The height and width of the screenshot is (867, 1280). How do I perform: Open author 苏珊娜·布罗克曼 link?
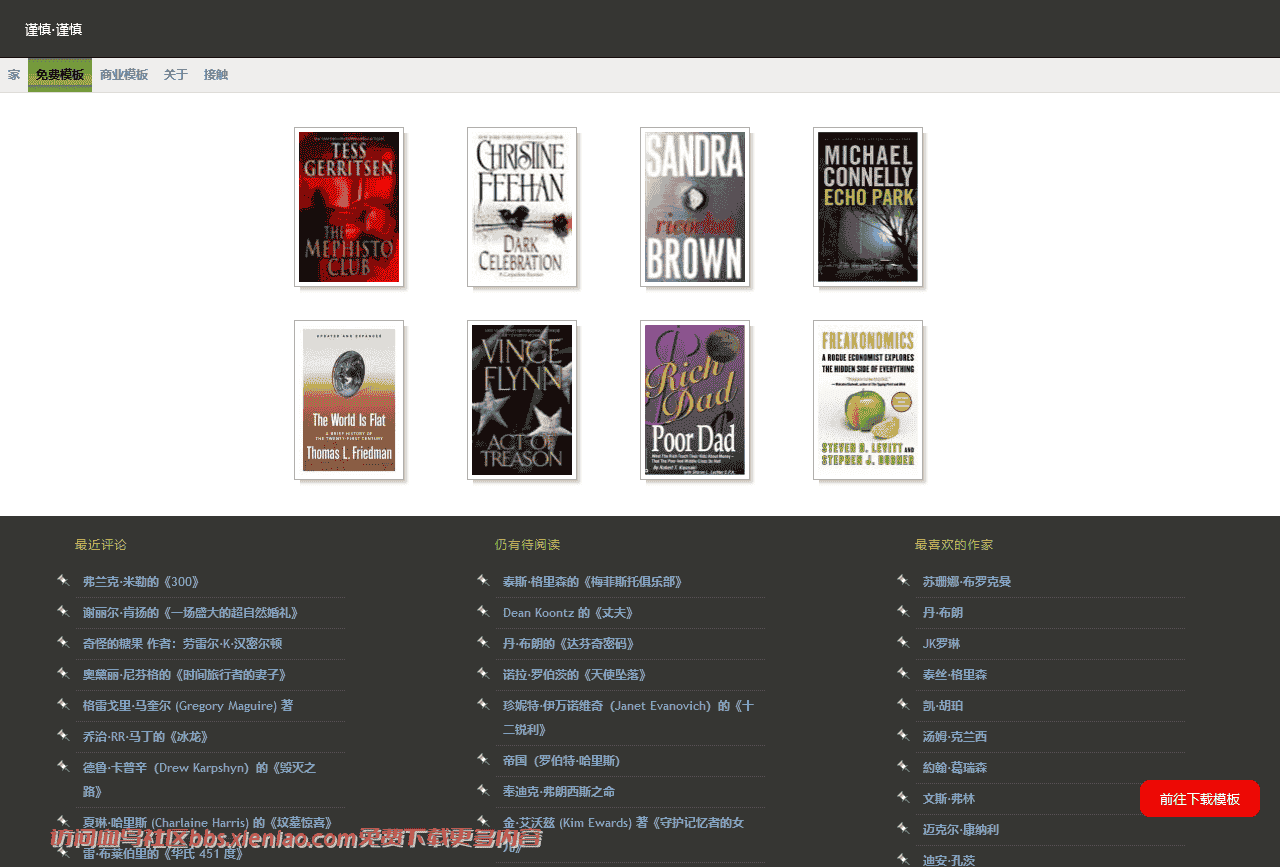967,582
